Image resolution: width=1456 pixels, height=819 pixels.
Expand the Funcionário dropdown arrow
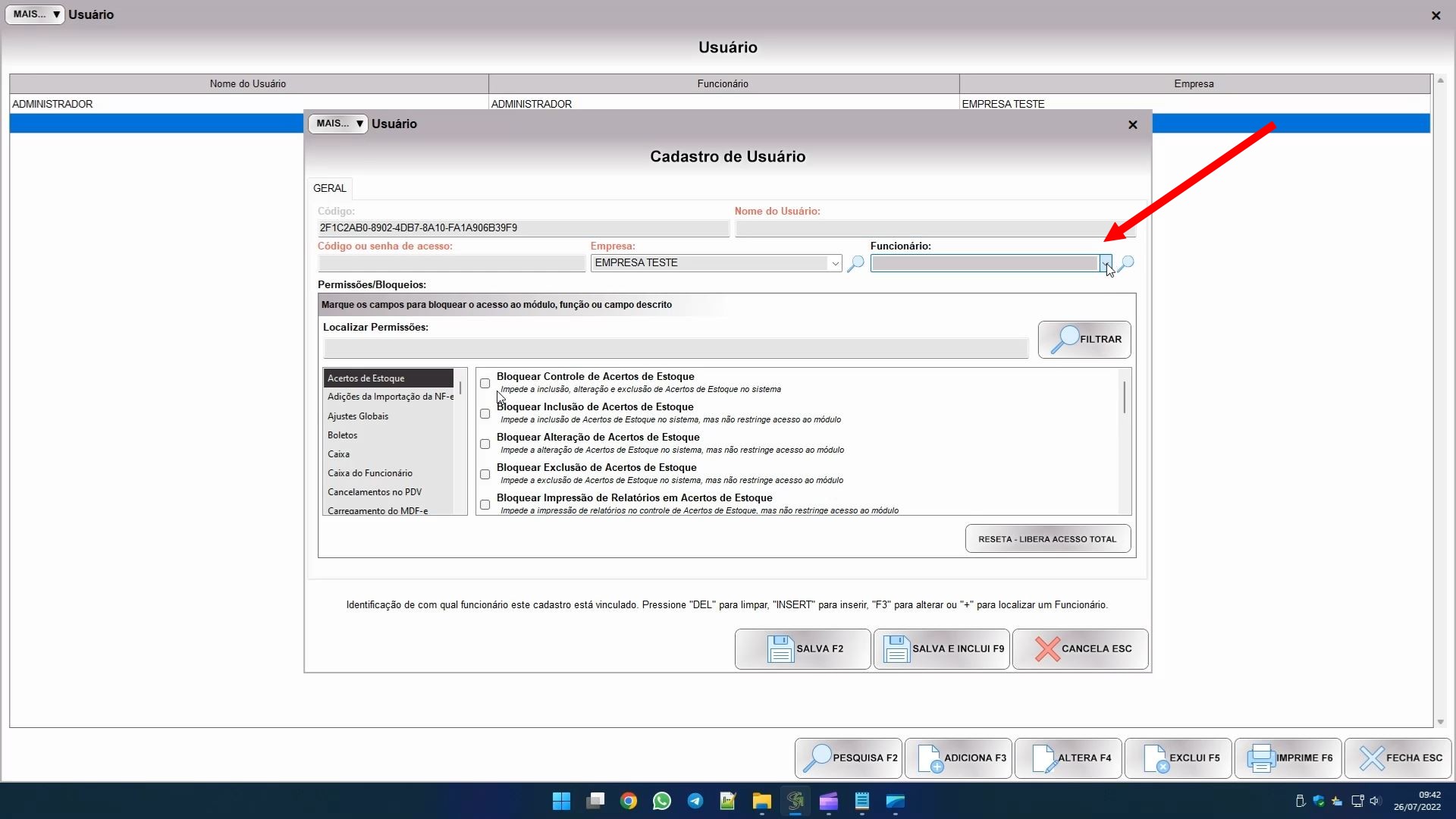pos(1106,263)
